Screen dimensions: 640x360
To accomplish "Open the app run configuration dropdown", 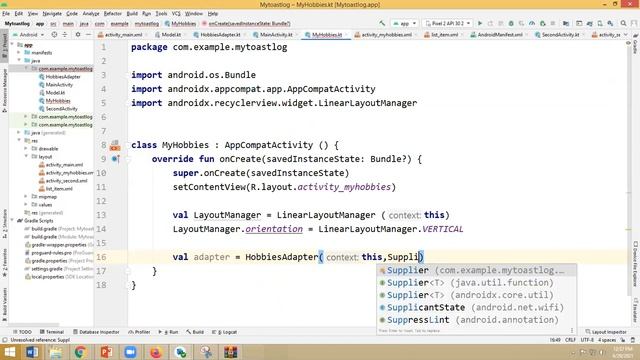I will click(404, 24).
